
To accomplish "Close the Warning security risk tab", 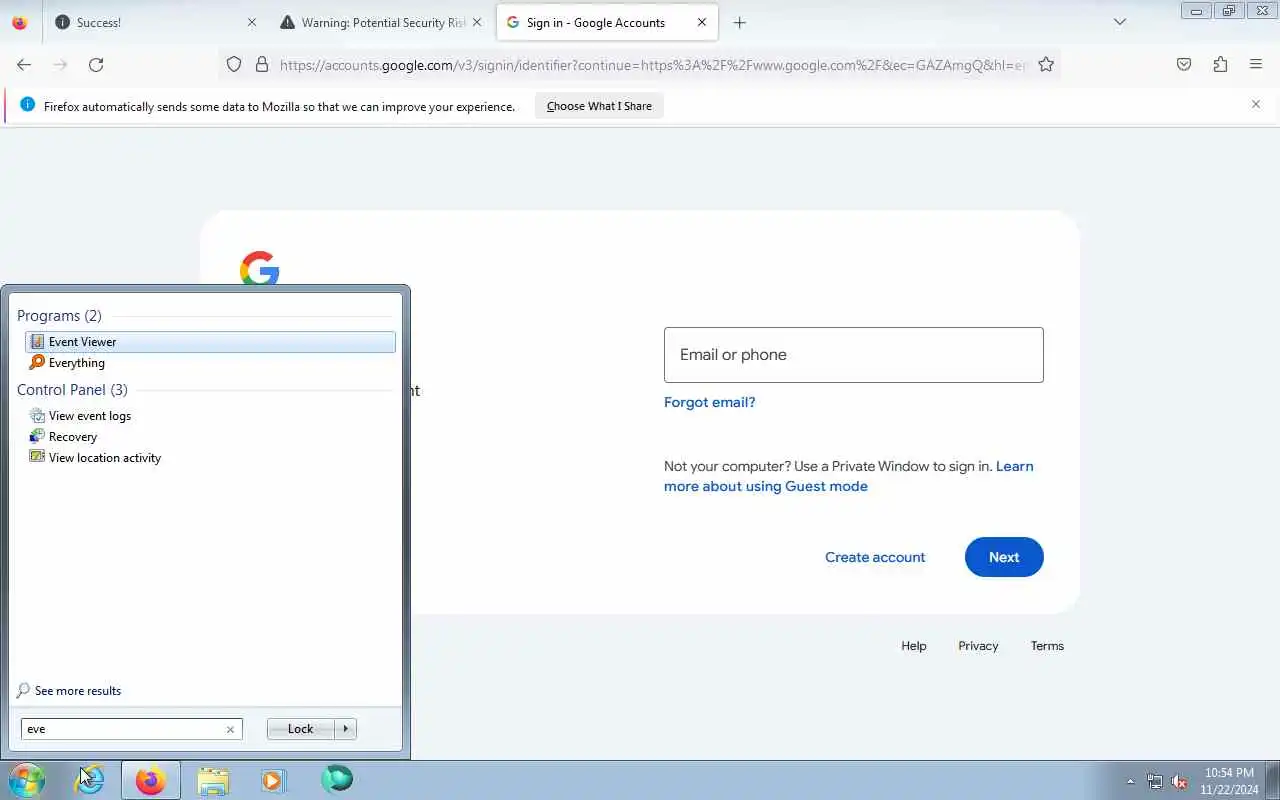I will 477,22.
